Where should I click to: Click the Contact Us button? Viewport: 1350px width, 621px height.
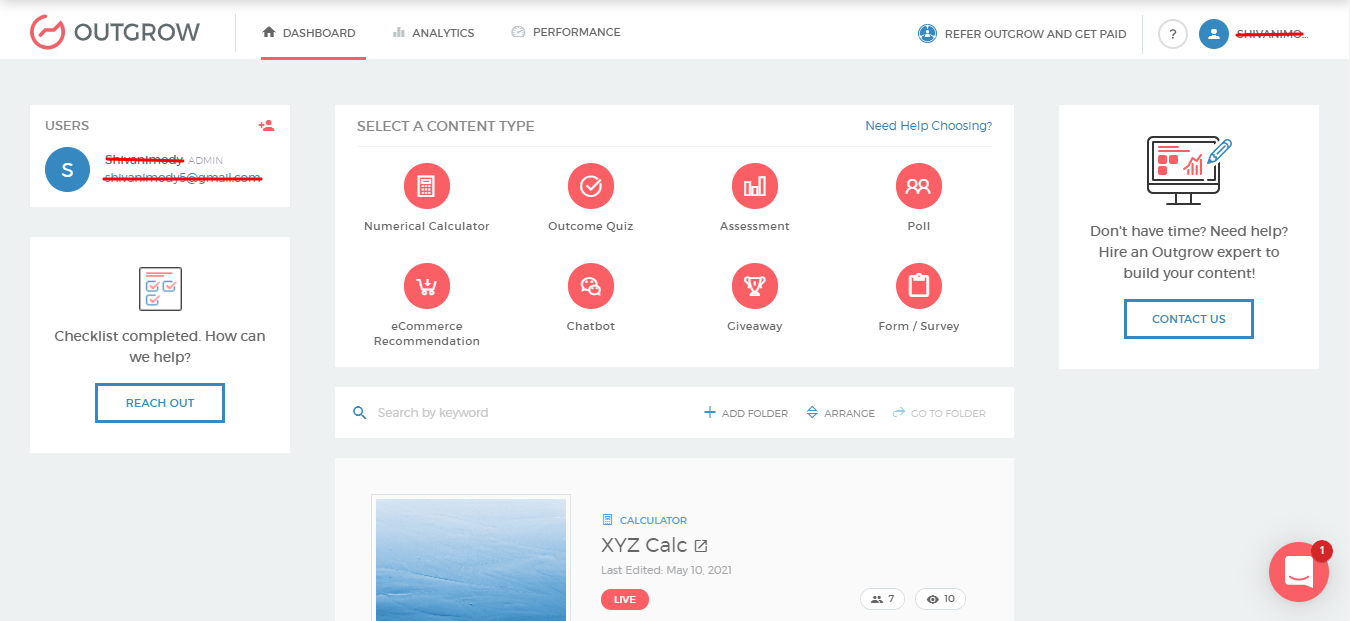(1189, 319)
